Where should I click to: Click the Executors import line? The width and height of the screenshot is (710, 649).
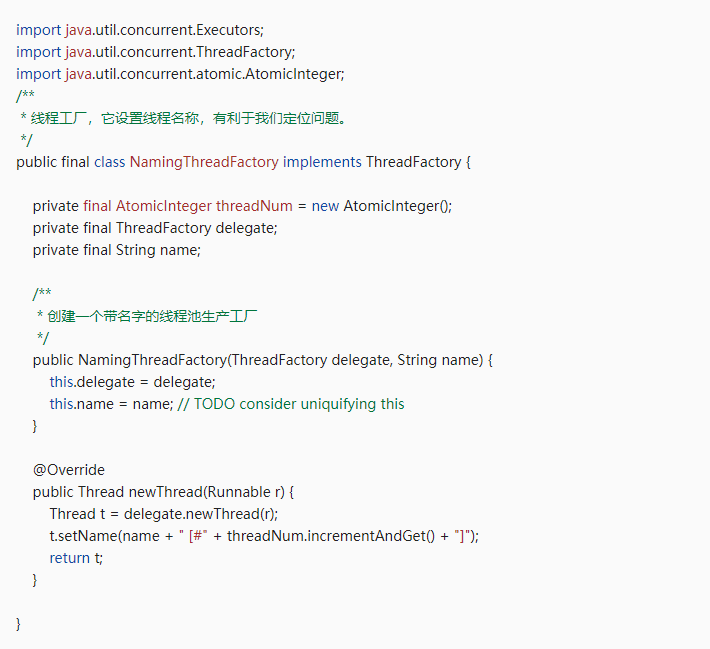tap(140, 30)
